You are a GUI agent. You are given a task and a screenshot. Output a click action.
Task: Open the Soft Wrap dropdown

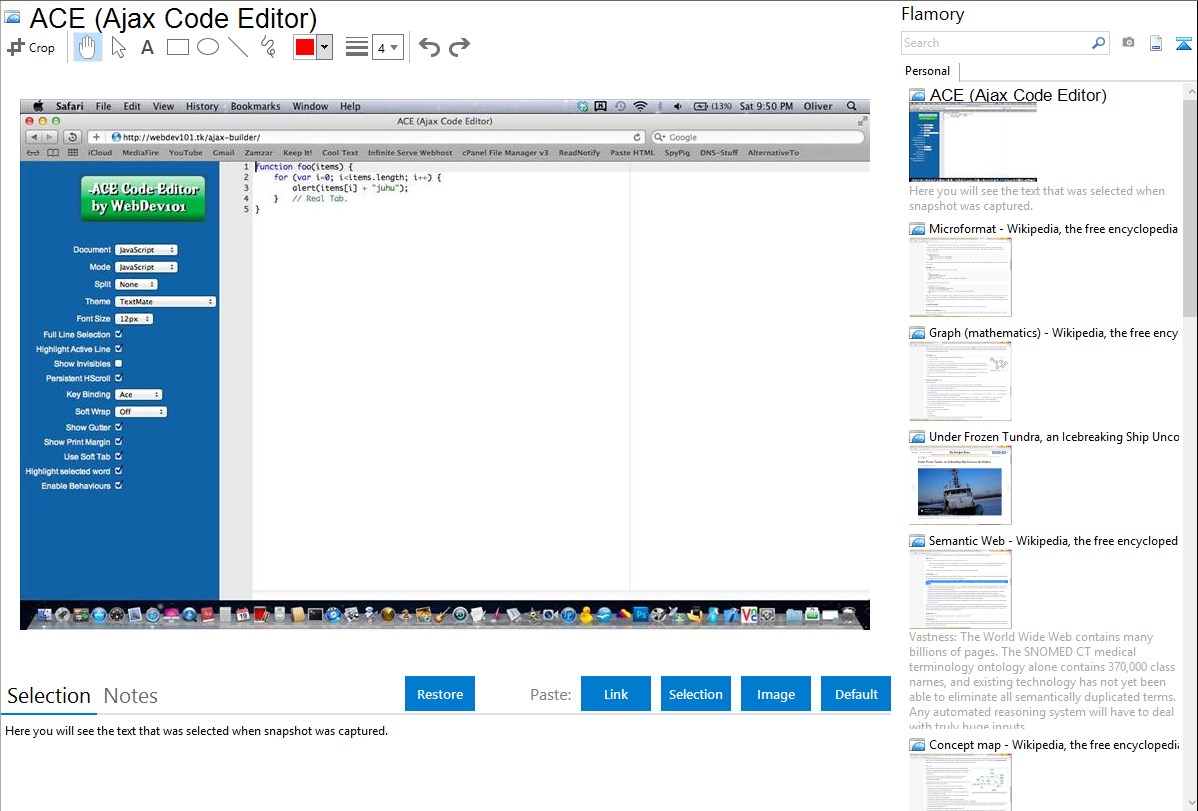tap(141, 411)
